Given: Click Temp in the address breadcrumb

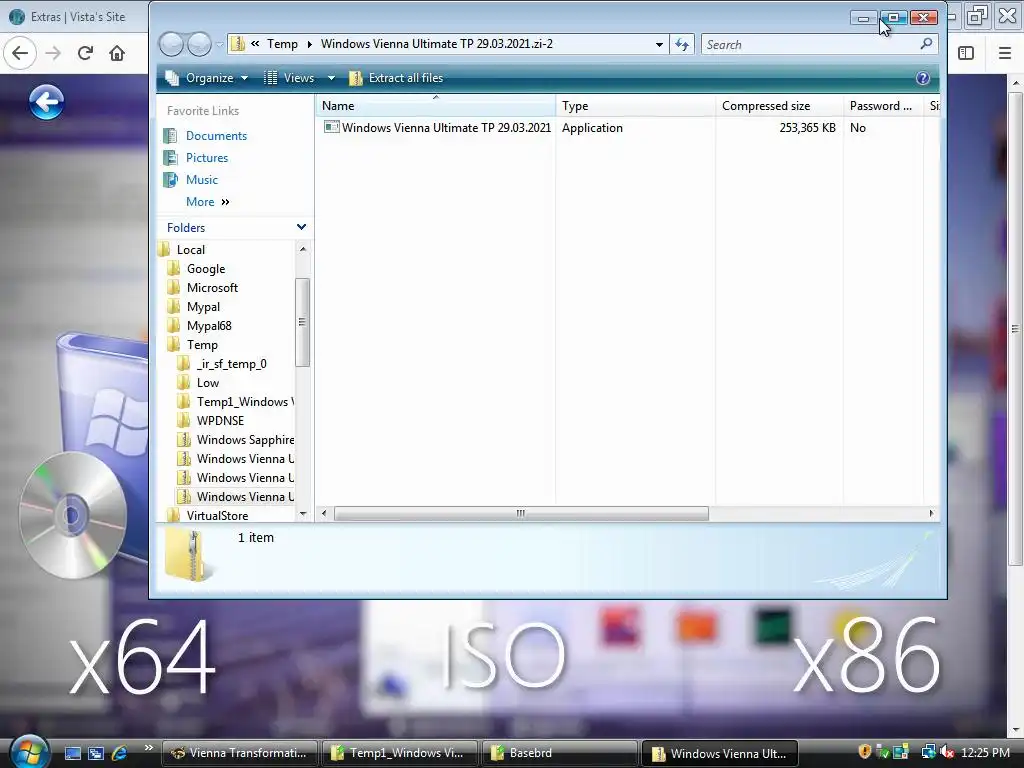Looking at the screenshot, I should tap(282, 44).
